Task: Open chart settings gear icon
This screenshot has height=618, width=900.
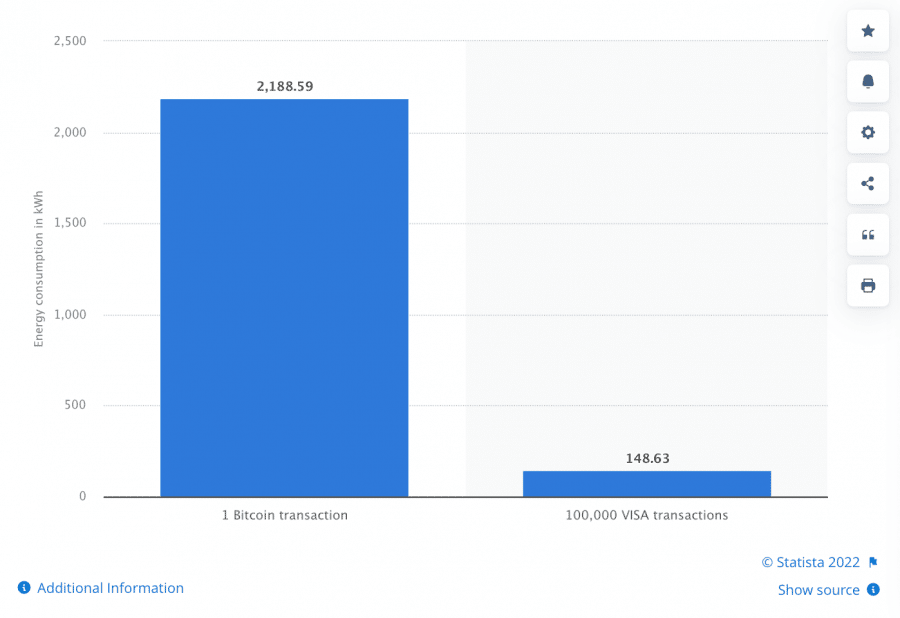Action: (x=867, y=132)
